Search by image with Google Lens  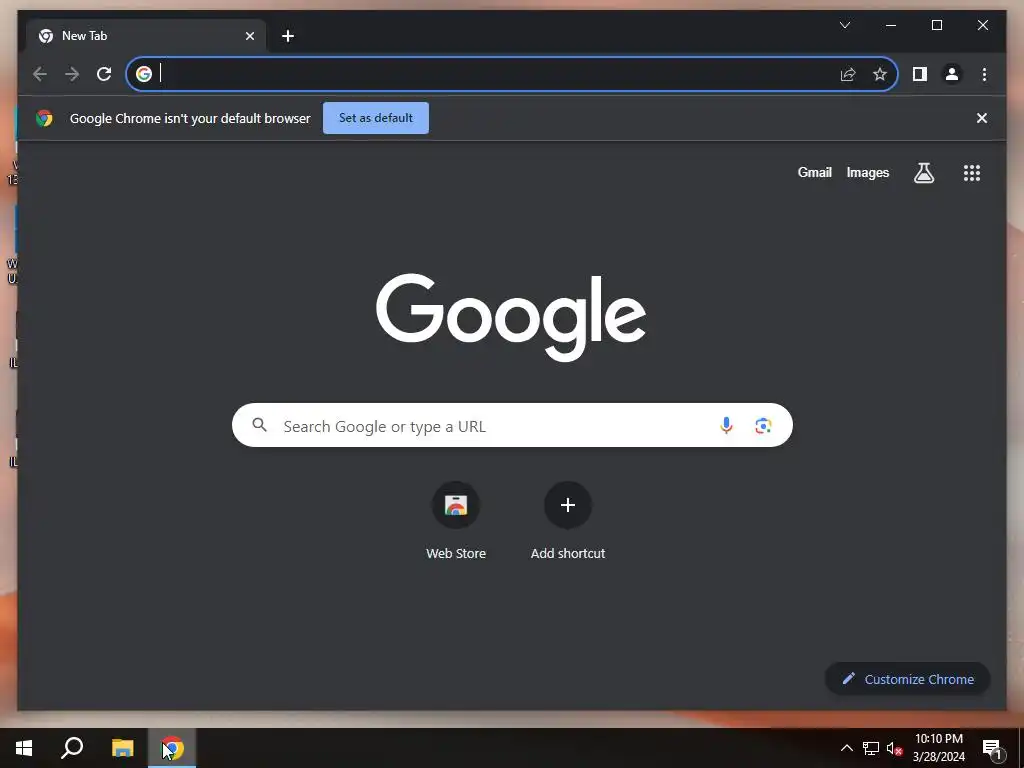click(x=763, y=426)
